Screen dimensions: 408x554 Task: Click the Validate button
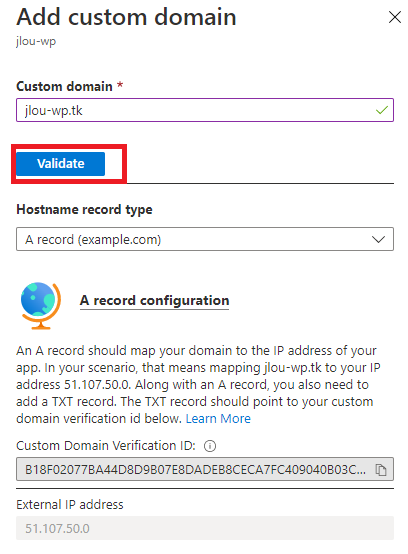[x=60, y=164]
